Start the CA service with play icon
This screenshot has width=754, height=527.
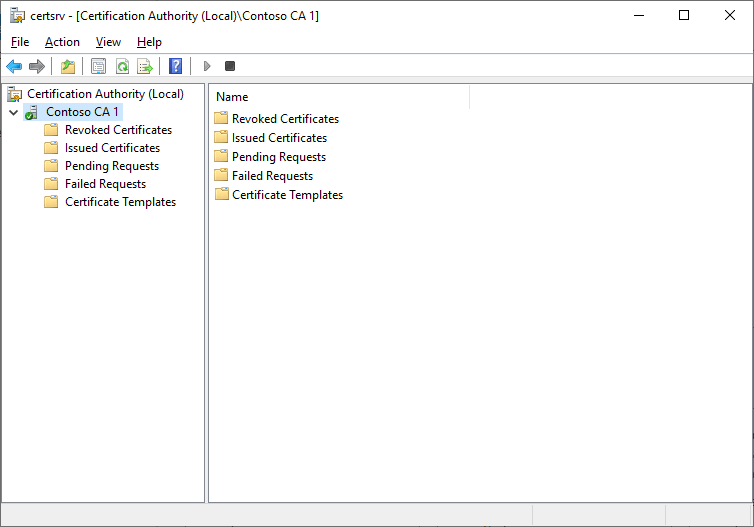tap(207, 66)
